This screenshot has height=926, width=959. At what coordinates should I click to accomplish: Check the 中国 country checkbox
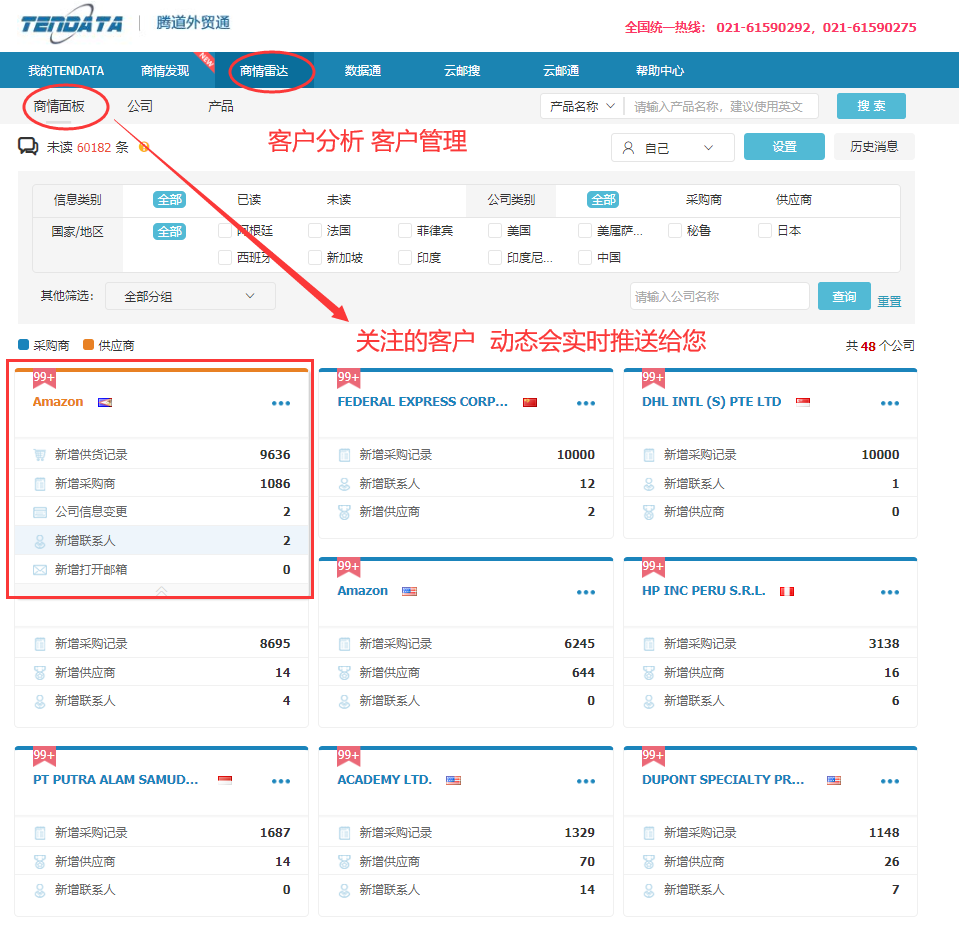pyautogui.click(x=583, y=257)
